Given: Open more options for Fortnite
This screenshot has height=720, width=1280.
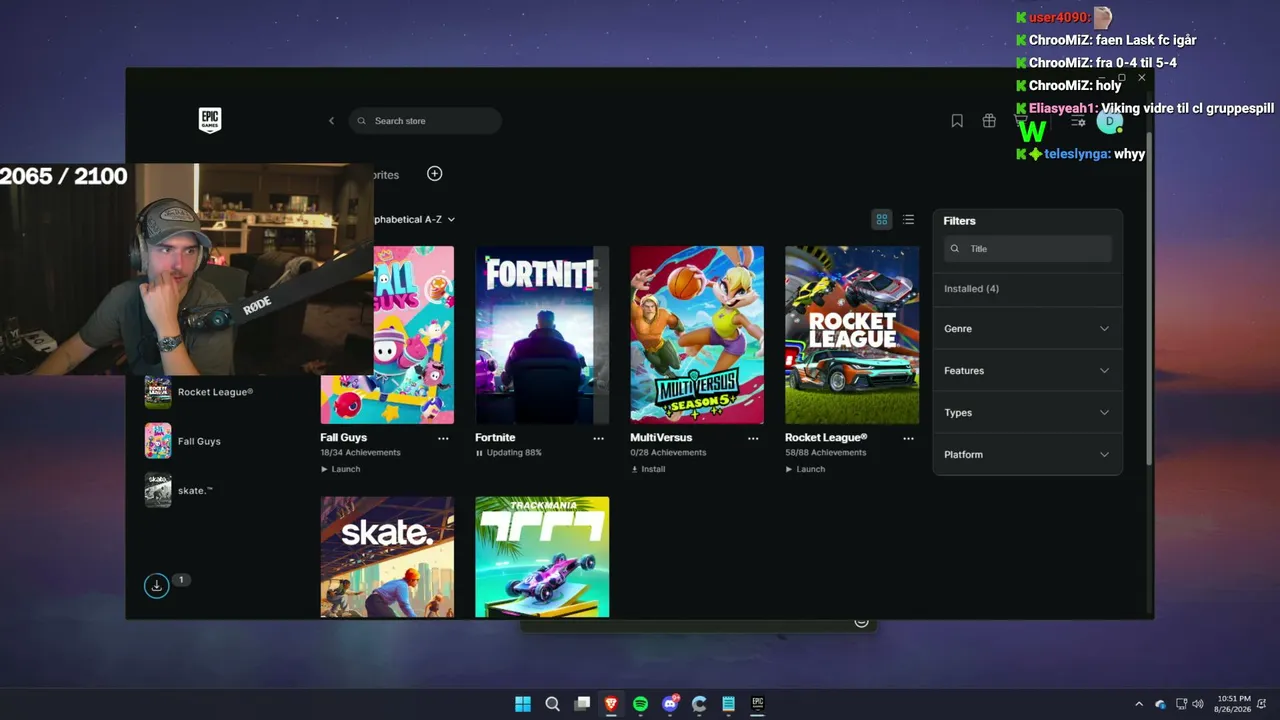Looking at the screenshot, I should click(x=598, y=438).
